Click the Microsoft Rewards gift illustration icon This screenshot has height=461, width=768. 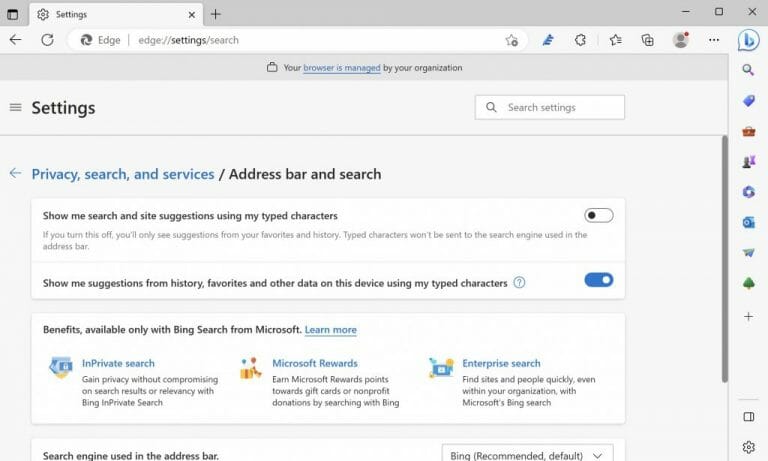(251, 368)
